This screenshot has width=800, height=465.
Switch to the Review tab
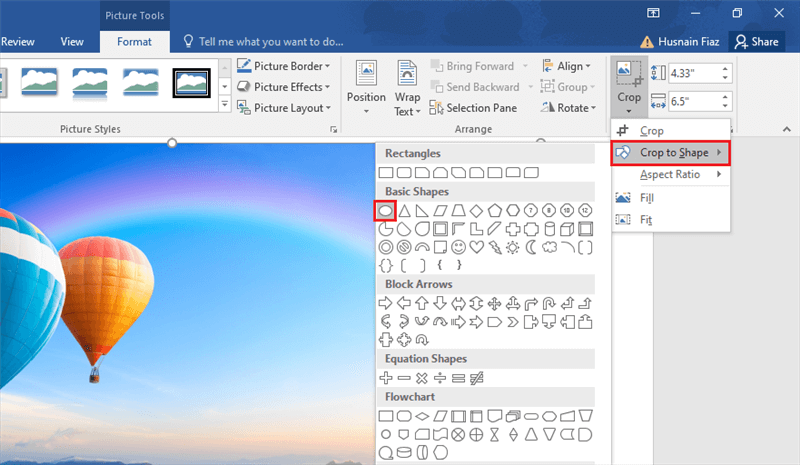[18, 42]
